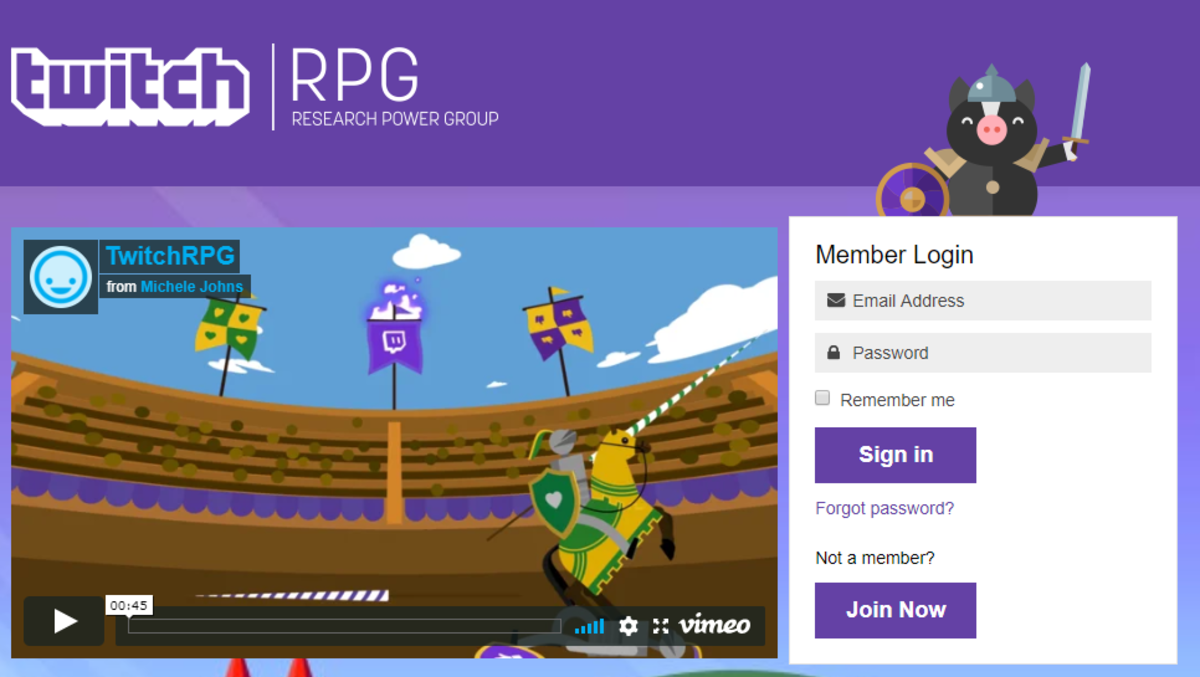The height and width of the screenshot is (677, 1200).
Task: Open the Forgot password? link
Action: pyautogui.click(x=884, y=508)
